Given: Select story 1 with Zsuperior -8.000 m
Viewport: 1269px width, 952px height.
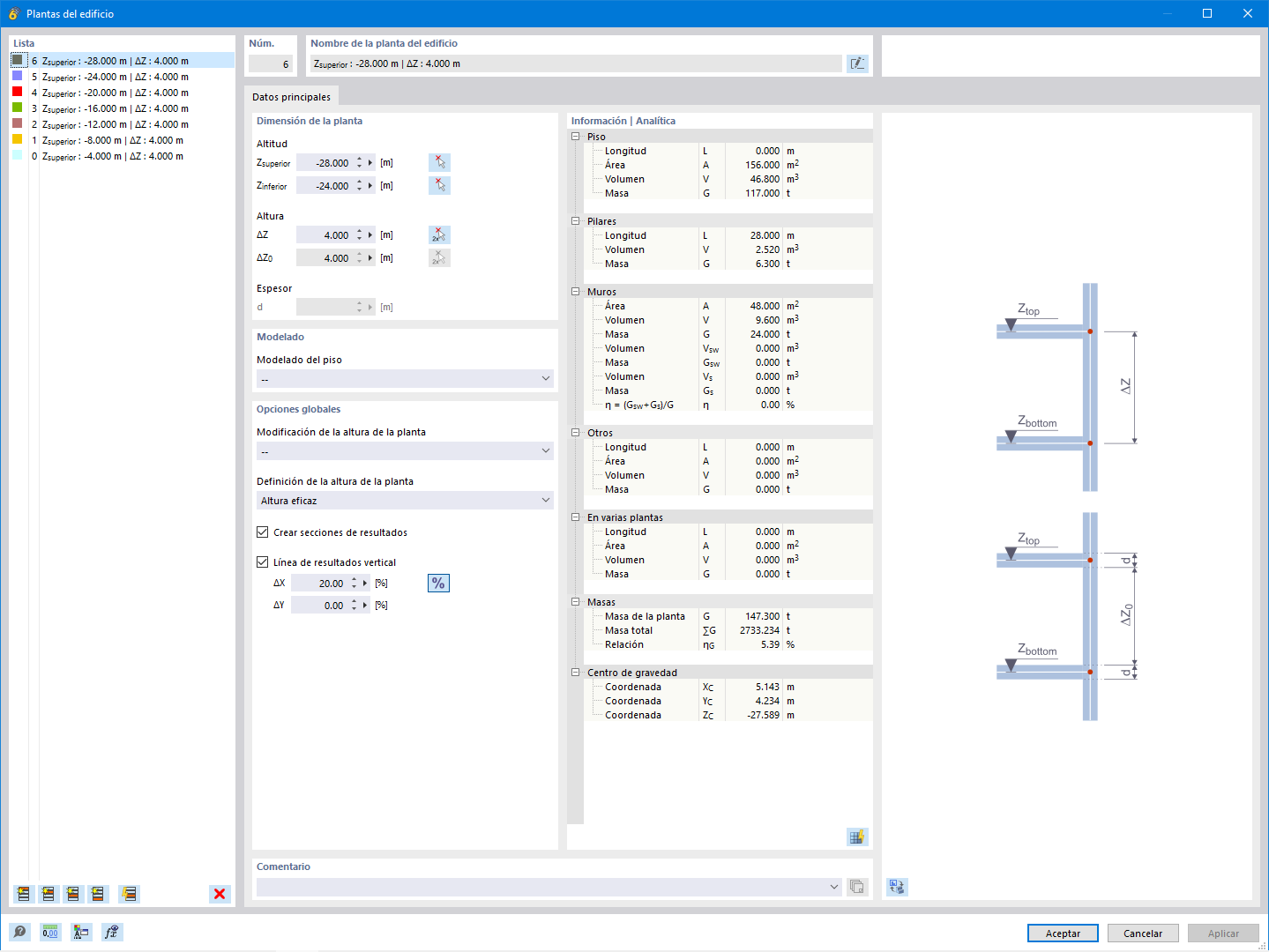Looking at the screenshot, I should pos(123,140).
